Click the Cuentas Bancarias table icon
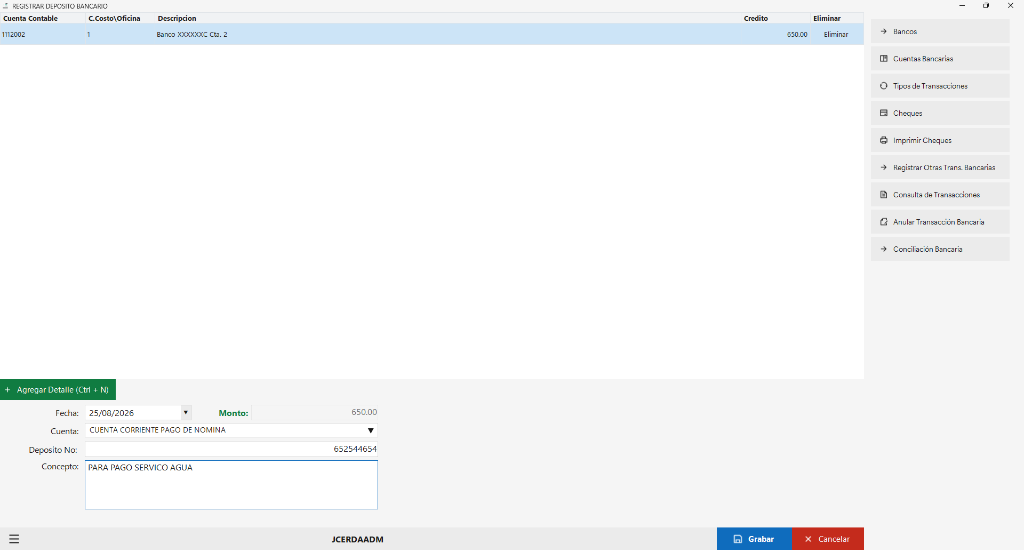 tap(884, 59)
